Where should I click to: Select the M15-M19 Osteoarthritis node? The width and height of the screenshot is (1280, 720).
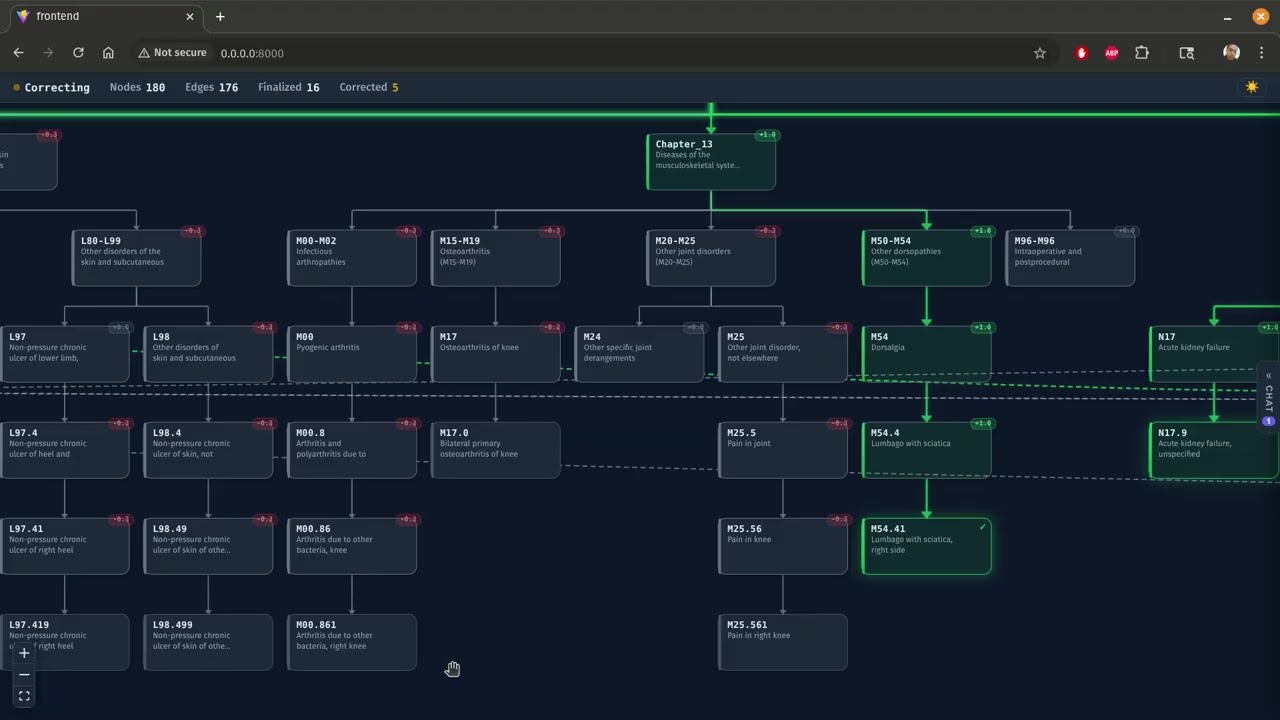click(x=496, y=258)
